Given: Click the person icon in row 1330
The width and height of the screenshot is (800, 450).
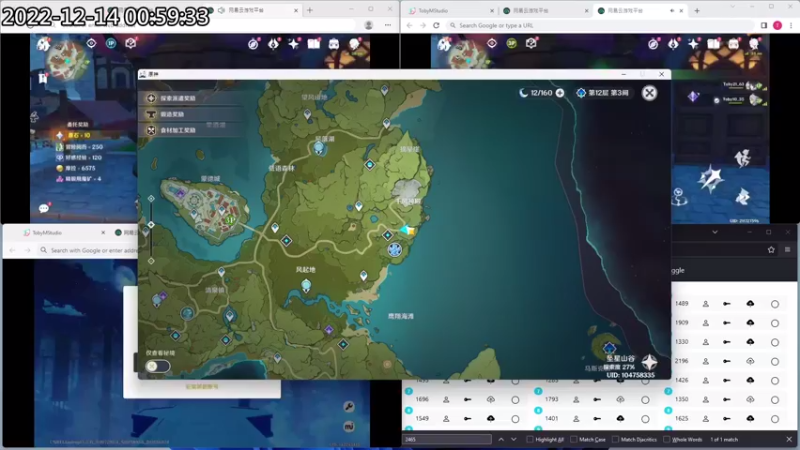Looking at the screenshot, I should 706,342.
